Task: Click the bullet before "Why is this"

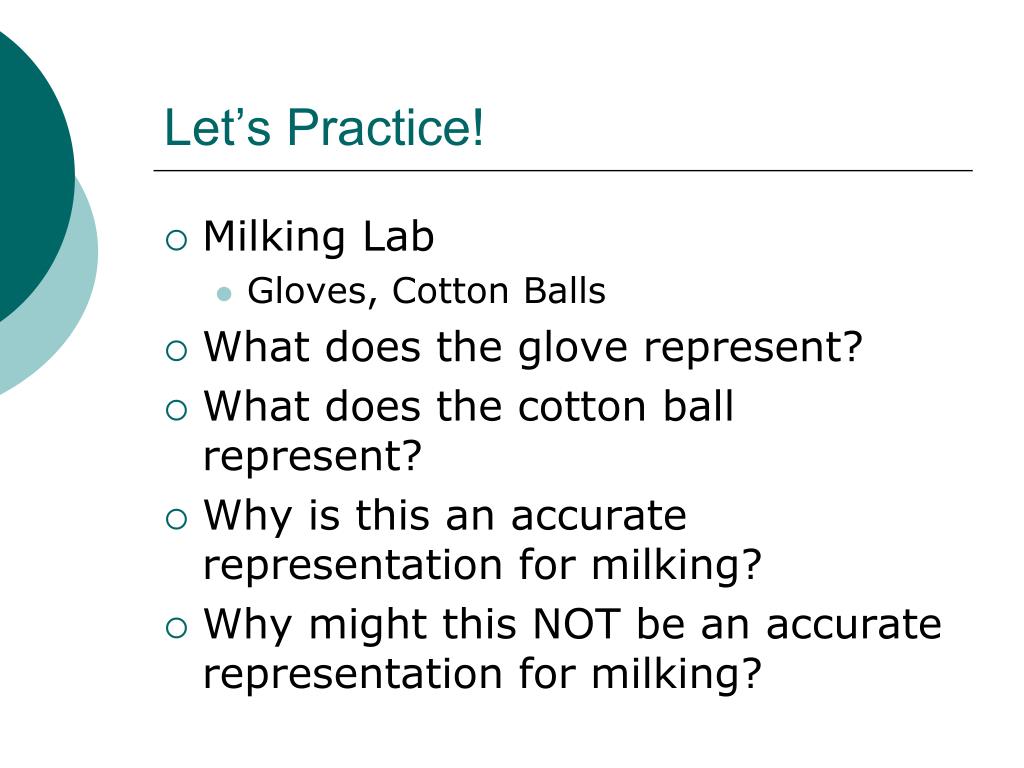Action: pyautogui.click(x=176, y=519)
